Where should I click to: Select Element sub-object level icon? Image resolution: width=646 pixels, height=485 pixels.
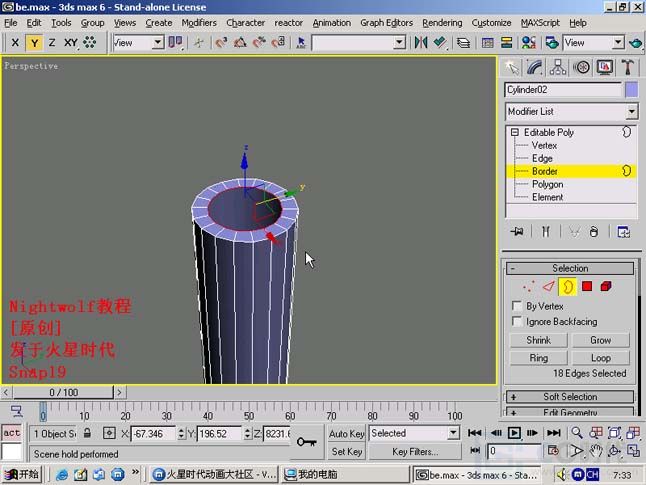(x=606, y=286)
